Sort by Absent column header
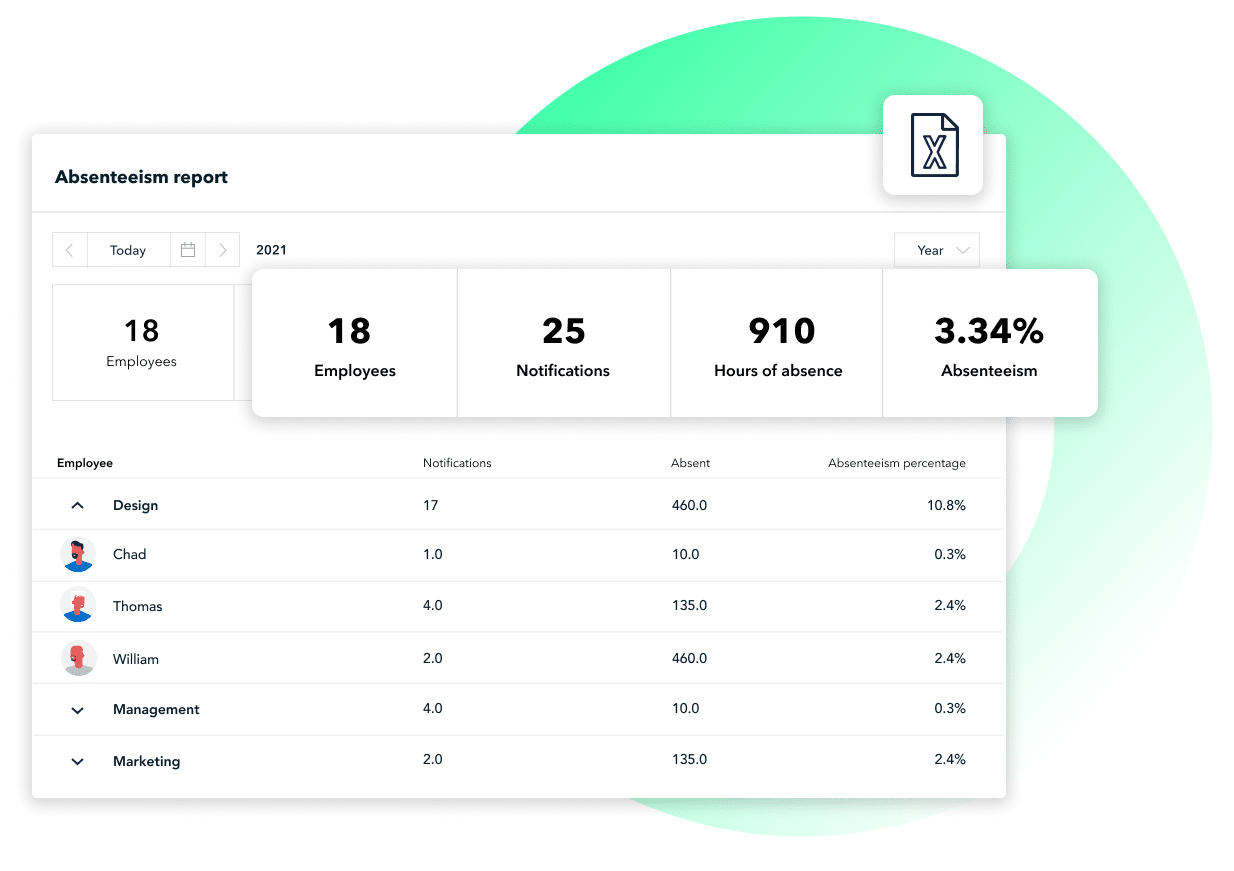Screen dimensions: 1234x871 [x=690, y=463]
